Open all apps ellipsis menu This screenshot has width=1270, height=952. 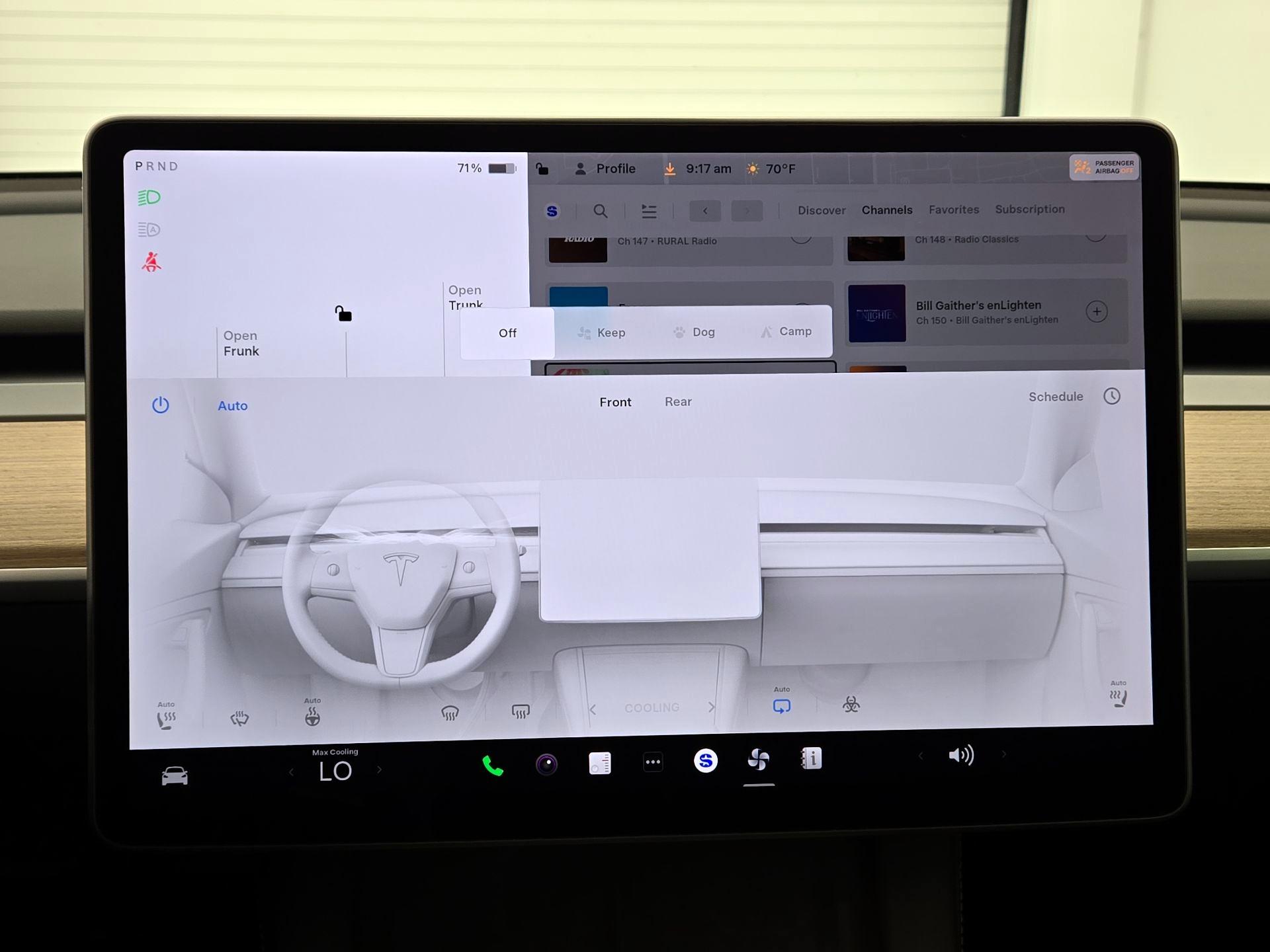pyautogui.click(x=653, y=762)
